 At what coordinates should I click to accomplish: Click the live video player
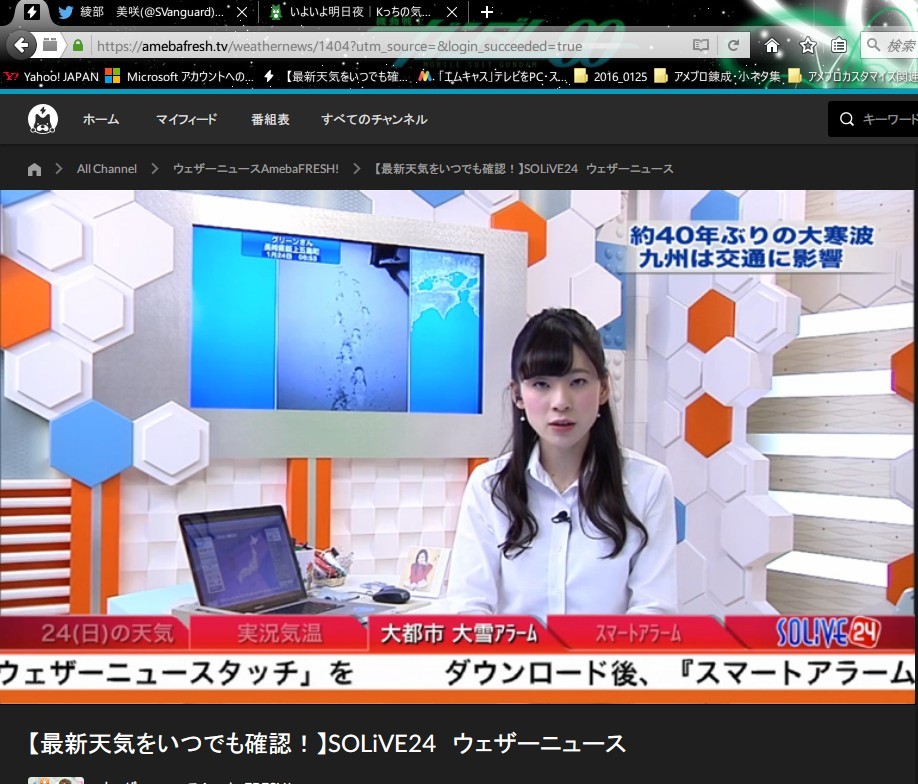pos(457,446)
